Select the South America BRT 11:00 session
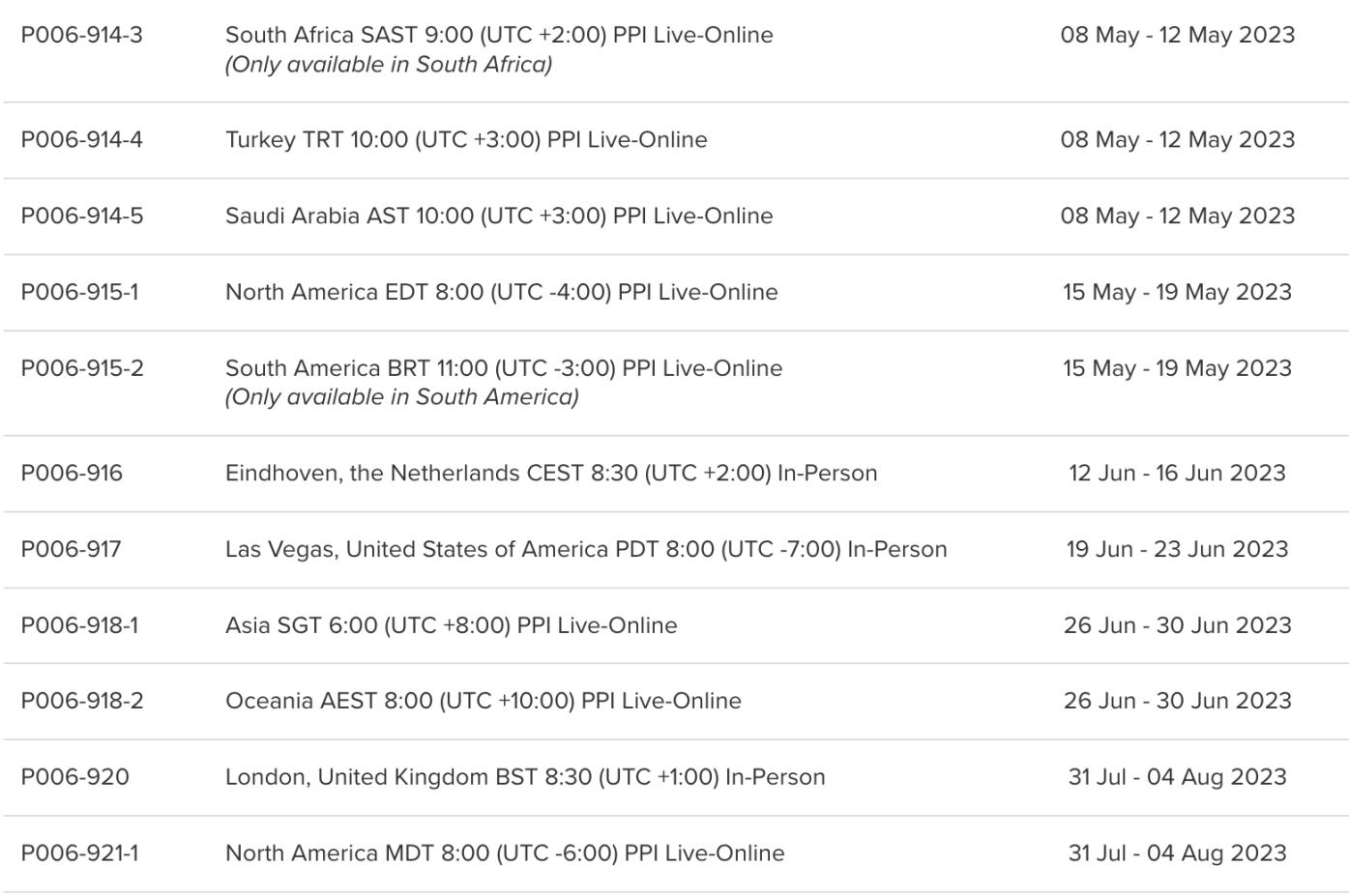This screenshot has width=1349, height=896. point(504,368)
